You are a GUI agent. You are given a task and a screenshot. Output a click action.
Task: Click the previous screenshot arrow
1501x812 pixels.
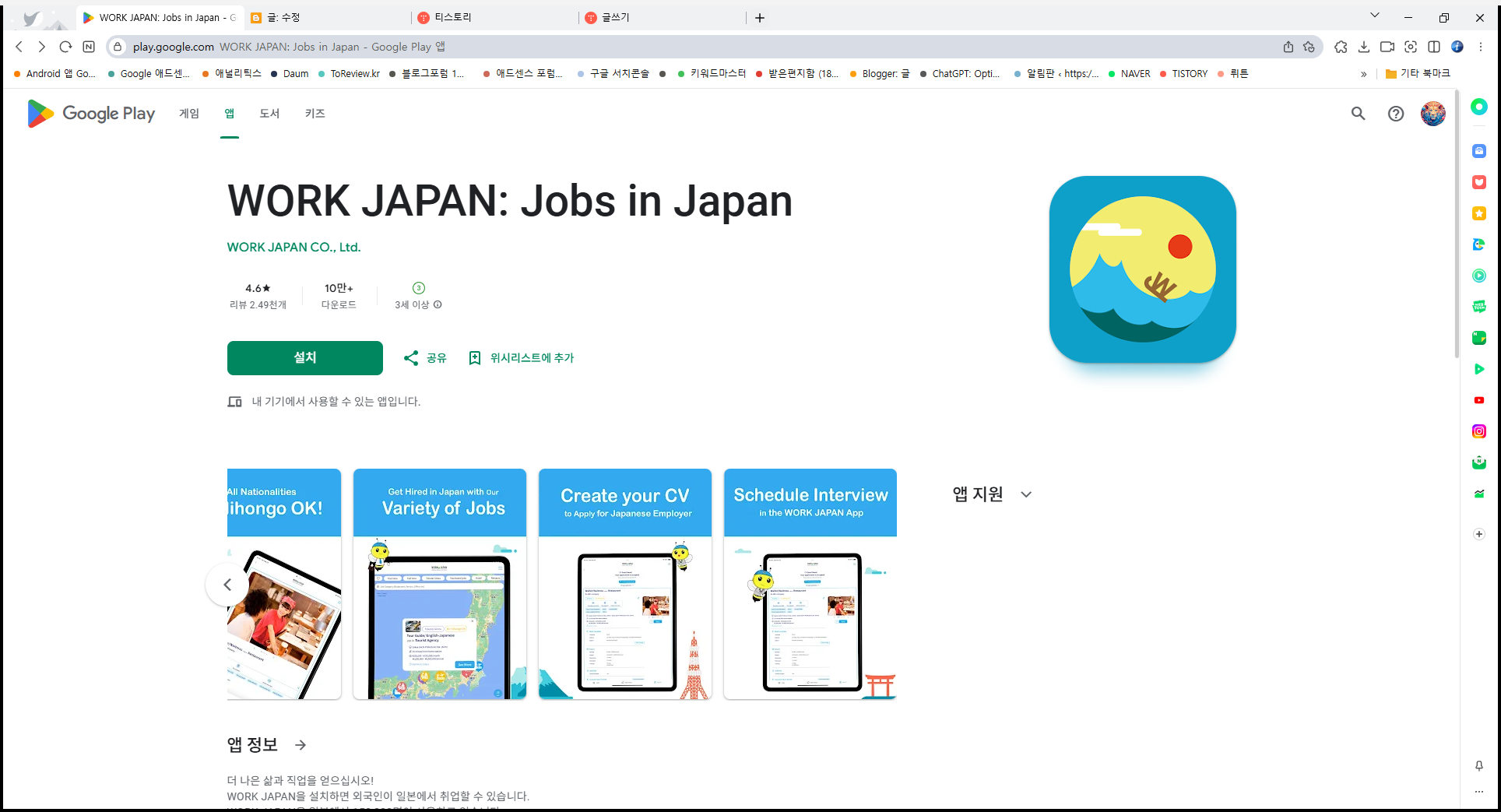click(x=227, y=585)
